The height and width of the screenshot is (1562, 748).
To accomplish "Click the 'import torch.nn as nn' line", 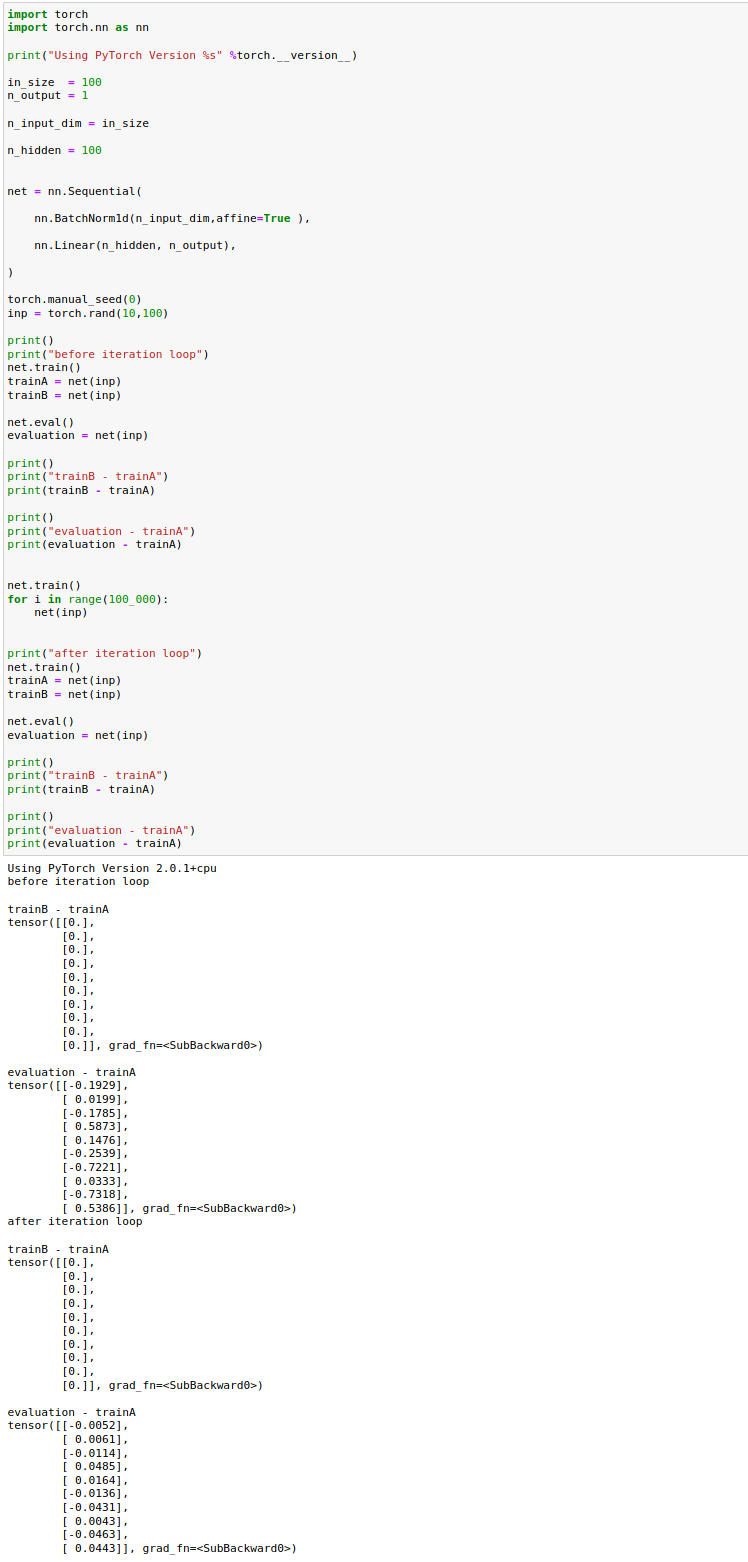I will [x=77, y=28].
